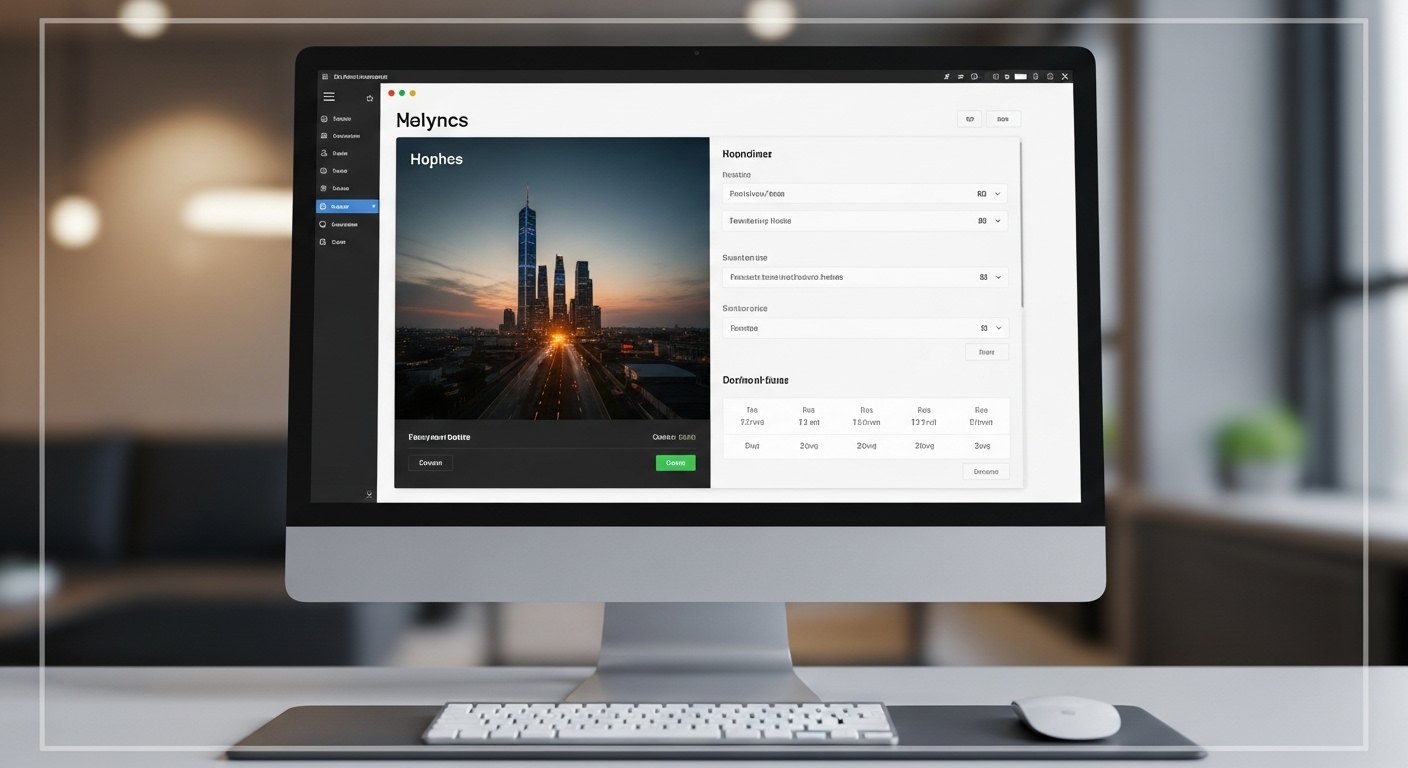Expand the arrow on the blue highlighted sidebar item
The width and height of the screenshot is (1408, 768).
click(x=373, y=207)
